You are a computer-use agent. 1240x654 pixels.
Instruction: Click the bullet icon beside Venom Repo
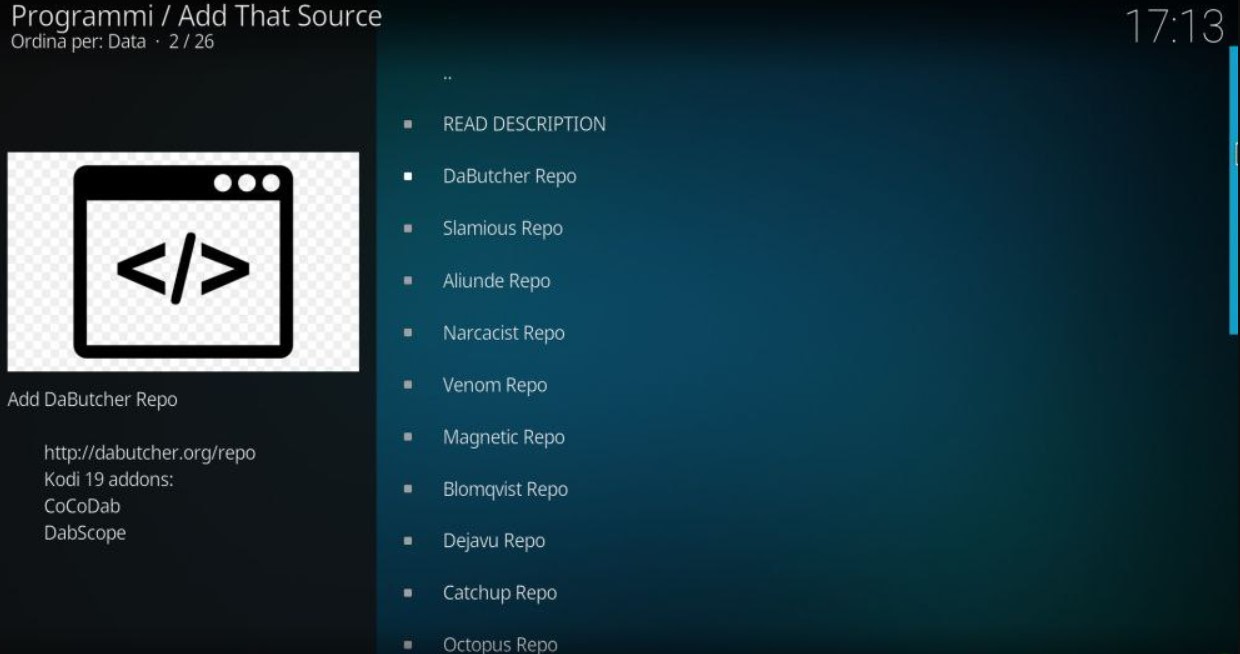(x=408, y=385)
